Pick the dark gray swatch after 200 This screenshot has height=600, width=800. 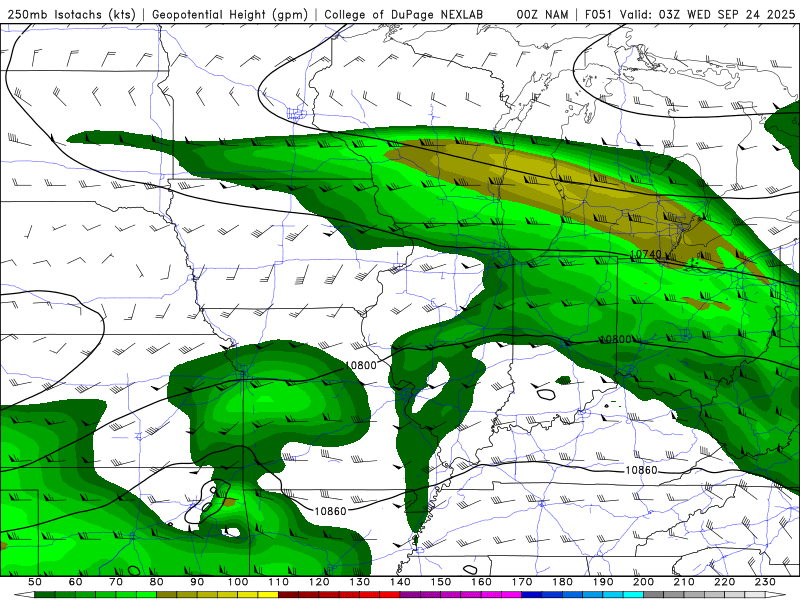[654, 595]
